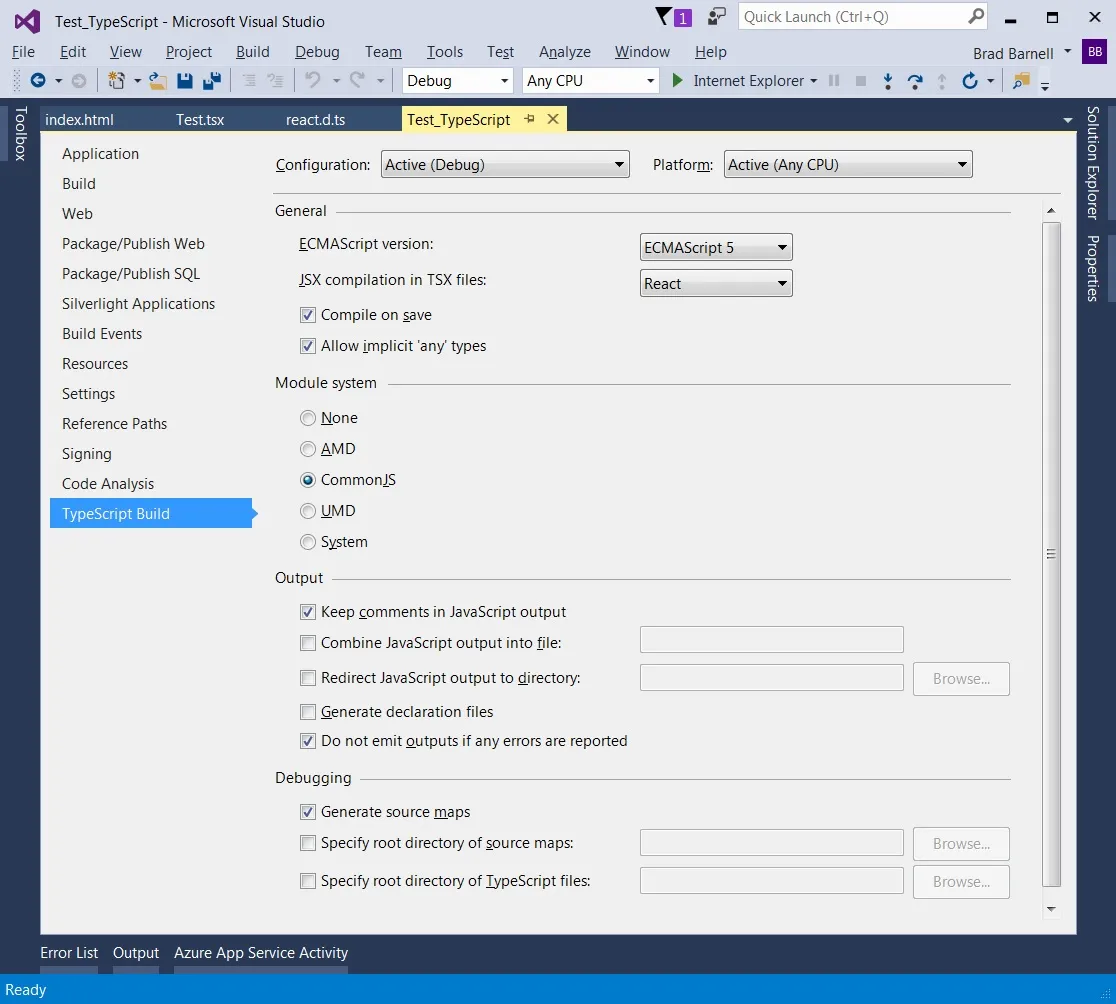Screen dimensions: 1116x1004
Task: Toggle Keep comments in JavaScript output
Action: tap(307, 612)
